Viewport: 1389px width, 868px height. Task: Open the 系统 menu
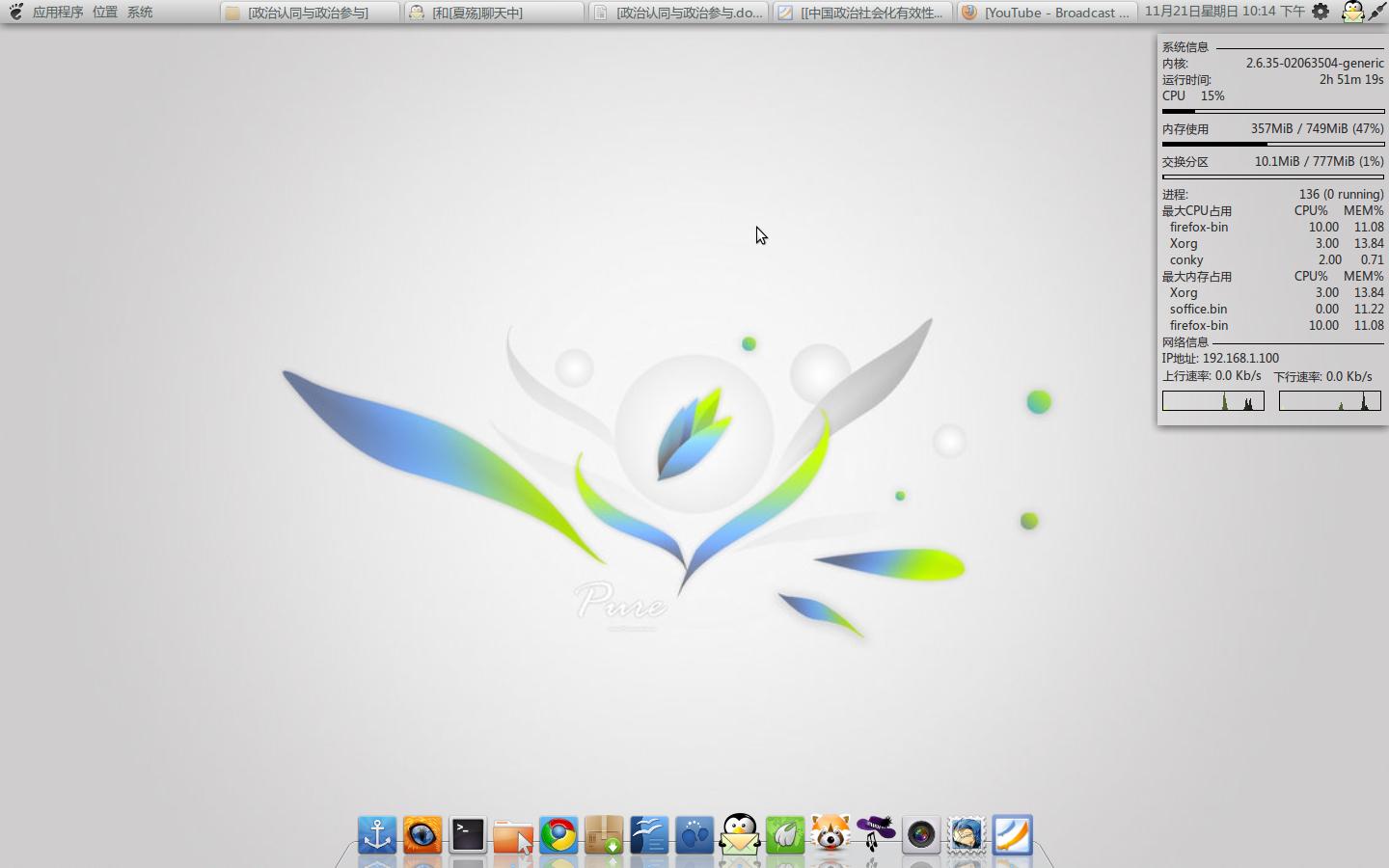pos(140,13)
